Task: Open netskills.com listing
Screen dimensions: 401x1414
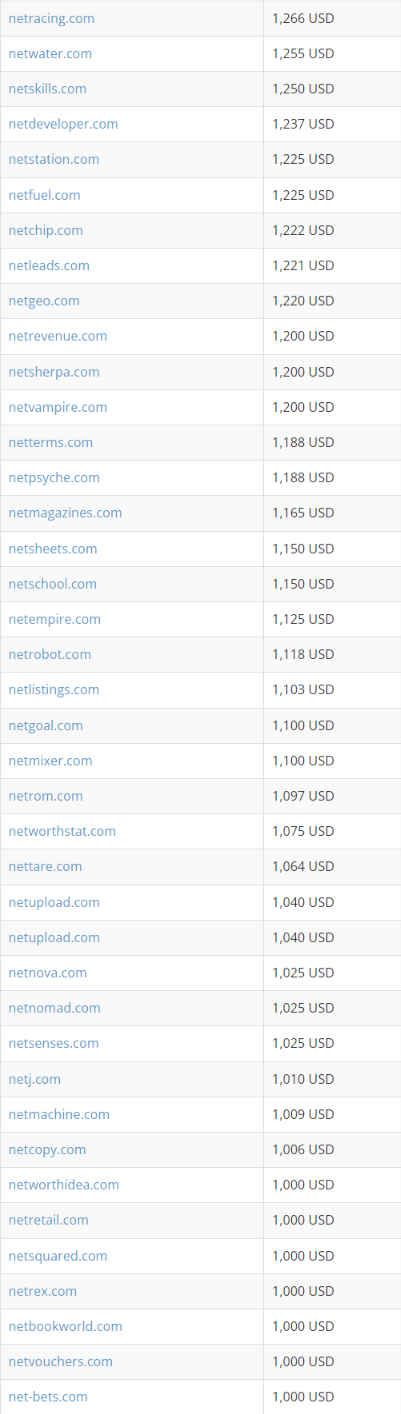Action: tap(47, 89)
